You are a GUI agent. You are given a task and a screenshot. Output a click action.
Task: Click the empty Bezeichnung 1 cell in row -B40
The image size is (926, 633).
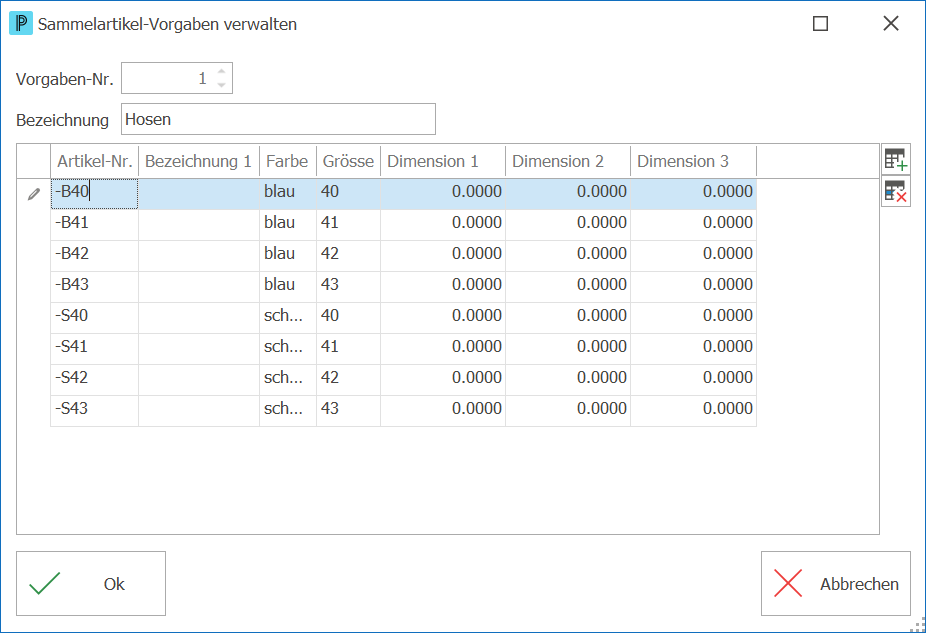coord(199,194)
